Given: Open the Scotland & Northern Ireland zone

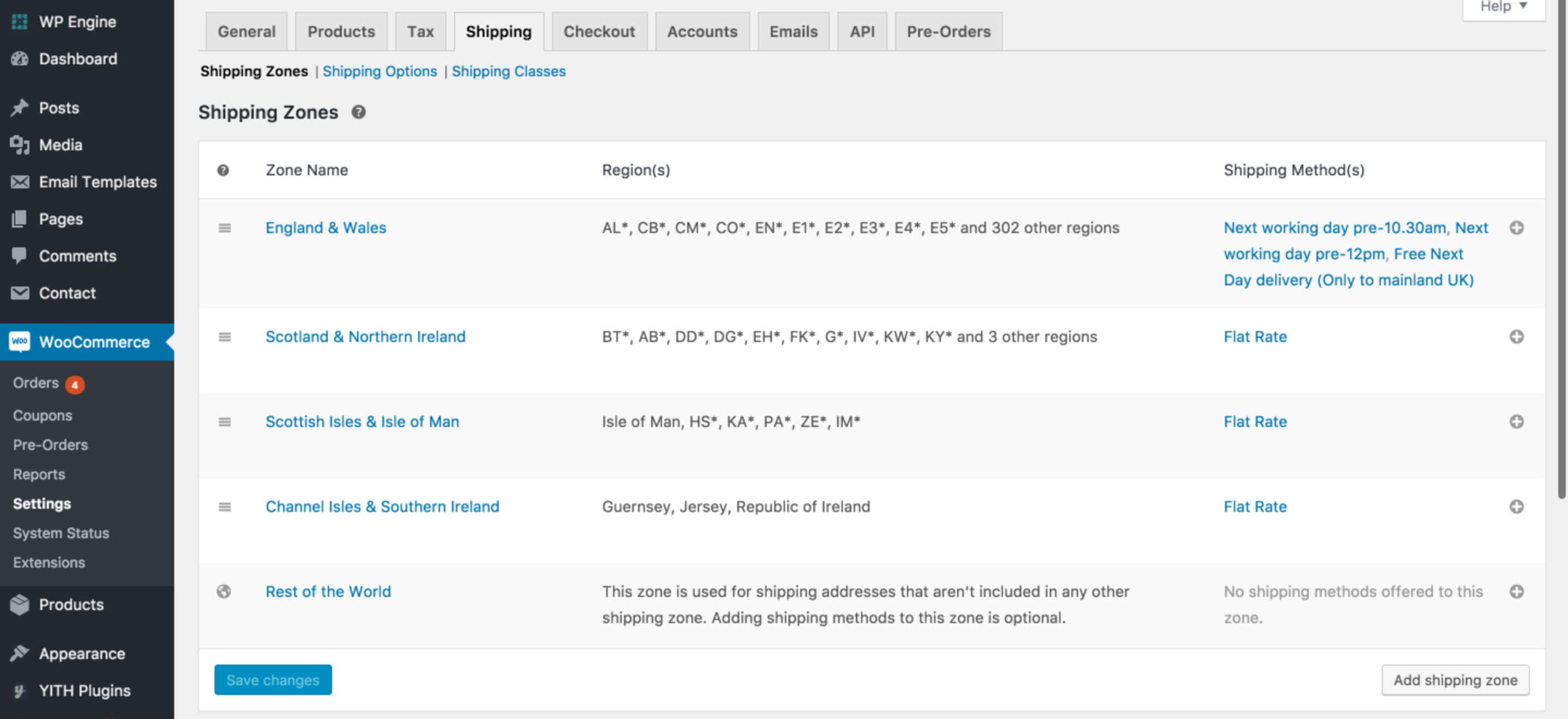Looking at the screenshot, I should (x=365, y=337).
